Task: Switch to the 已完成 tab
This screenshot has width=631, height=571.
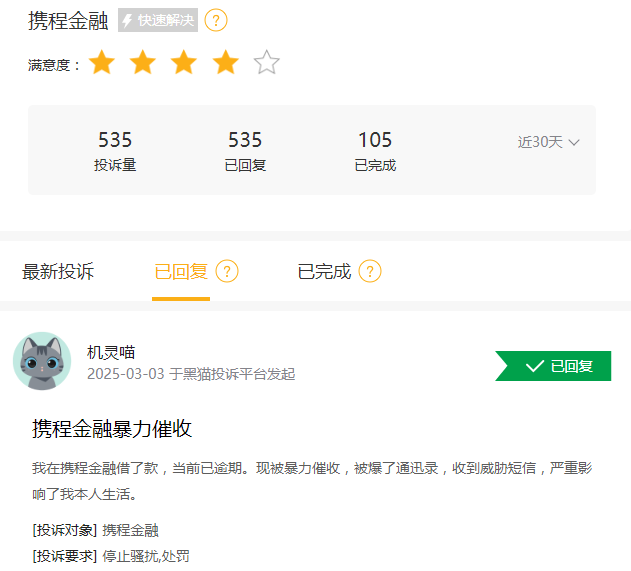Action: pos(324,272)
